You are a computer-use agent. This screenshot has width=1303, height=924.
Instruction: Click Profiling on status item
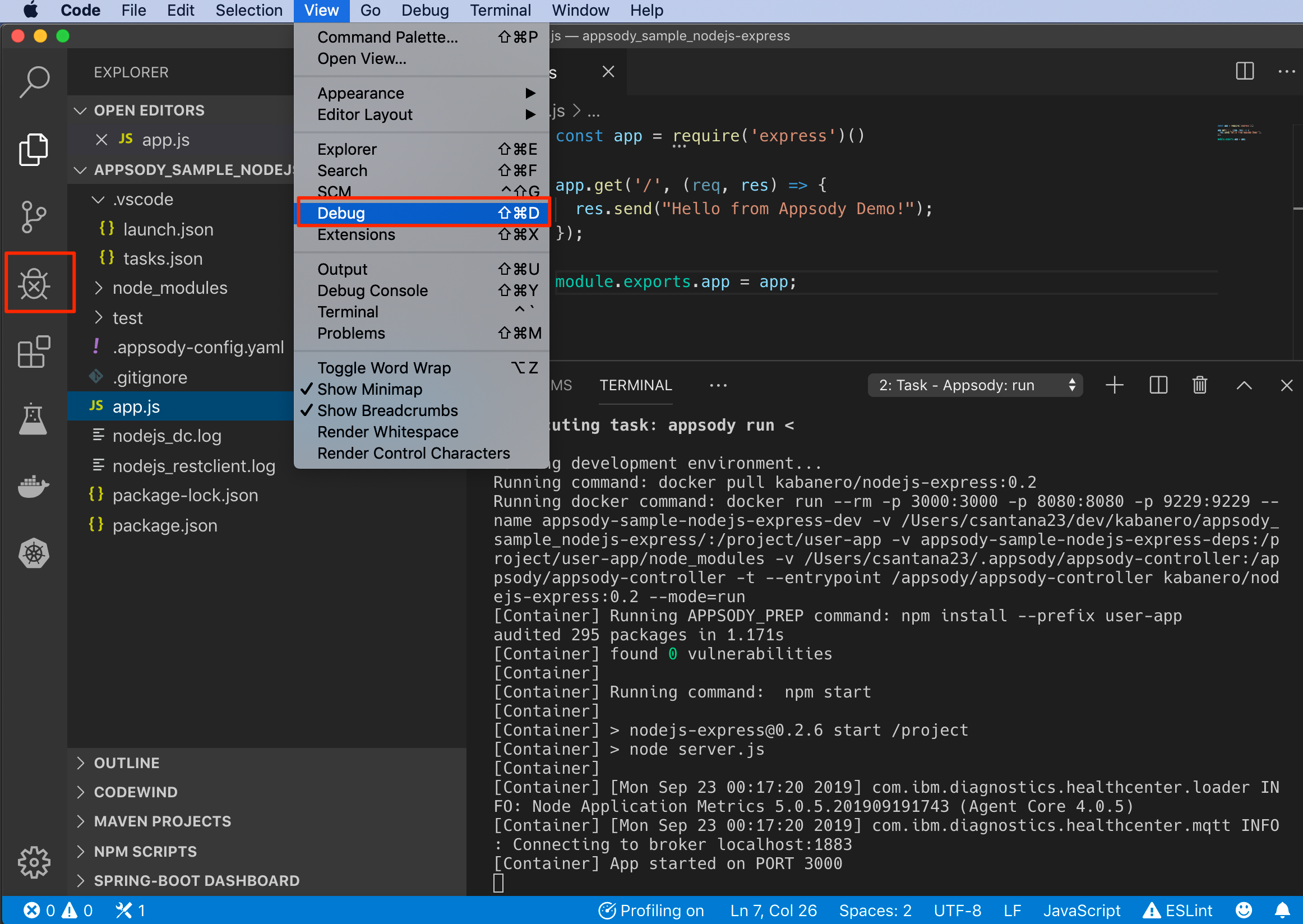[651, 911]
